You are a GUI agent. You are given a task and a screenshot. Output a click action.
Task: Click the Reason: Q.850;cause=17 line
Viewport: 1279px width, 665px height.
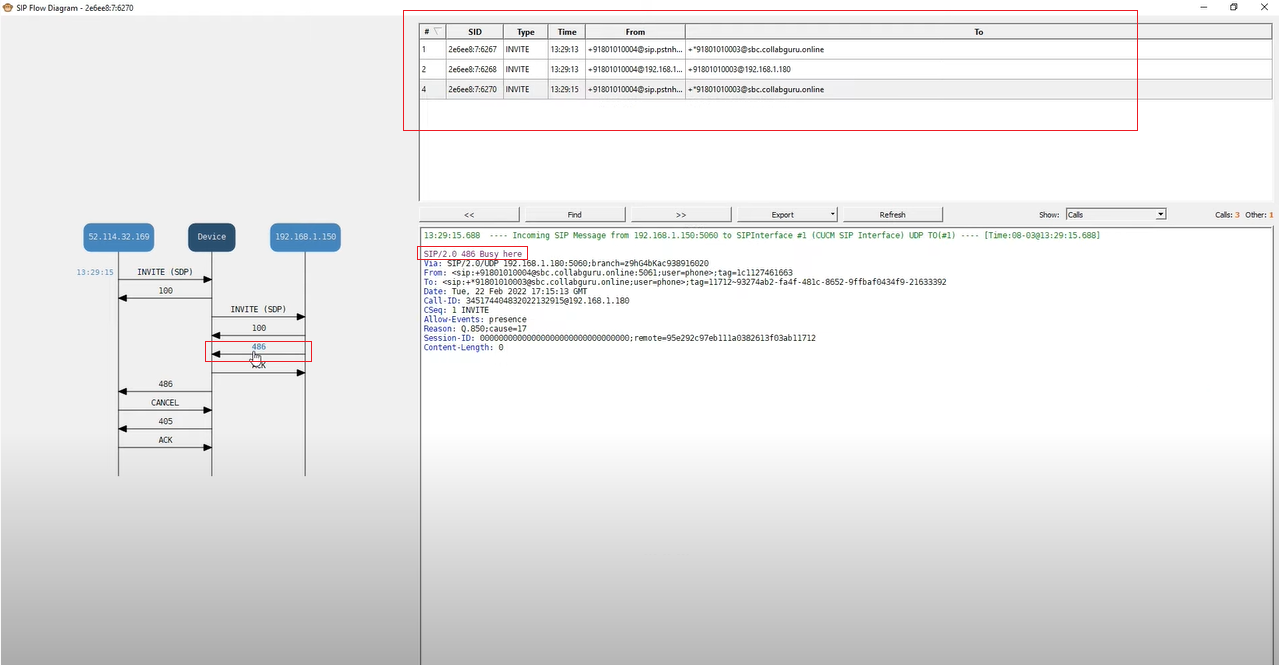[x=476, y=328]
